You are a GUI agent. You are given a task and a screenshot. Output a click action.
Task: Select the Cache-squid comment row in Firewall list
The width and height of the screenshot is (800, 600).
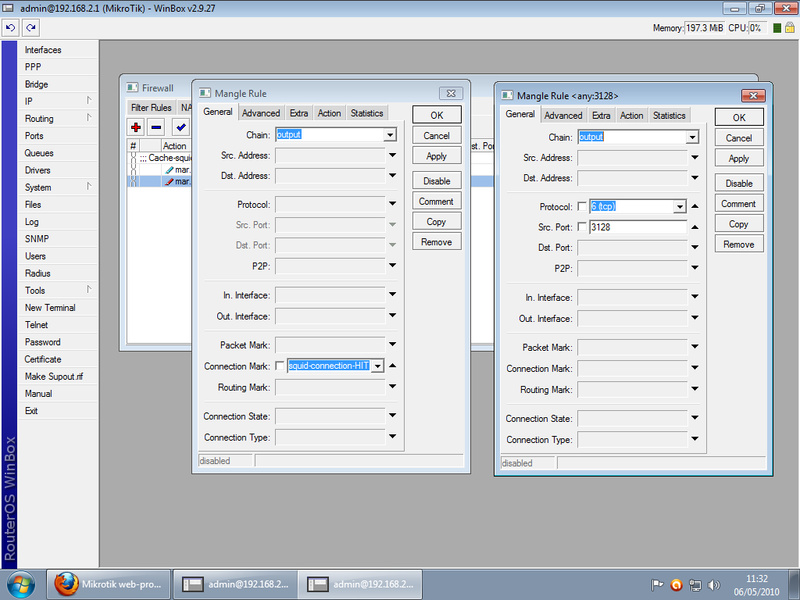[x=160, y=158]
